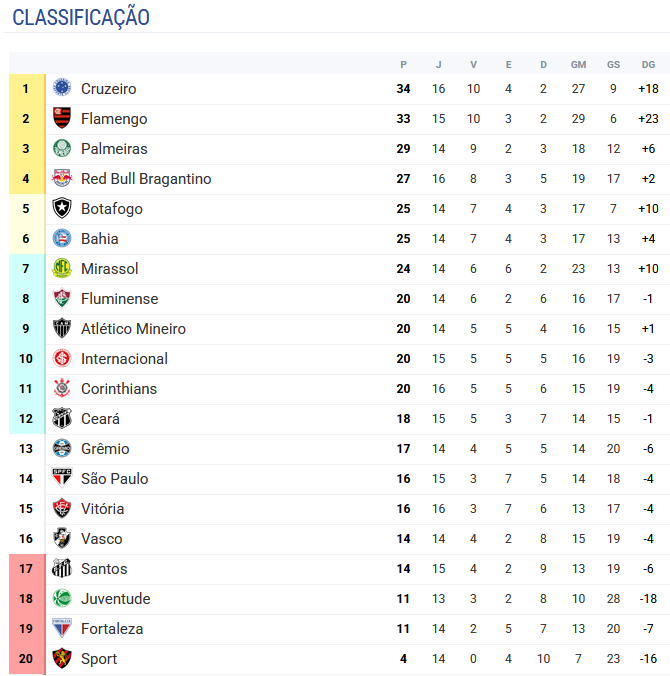Image resolution: width=670 pixels, height=676 pixels.
Task: Click the Cruzeiro club crest icon
Action: pyautogui.click(x=62, y=88)
